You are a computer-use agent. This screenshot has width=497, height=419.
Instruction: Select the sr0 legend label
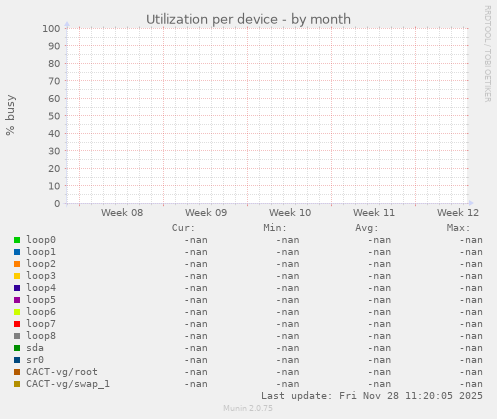pos(35,360)
